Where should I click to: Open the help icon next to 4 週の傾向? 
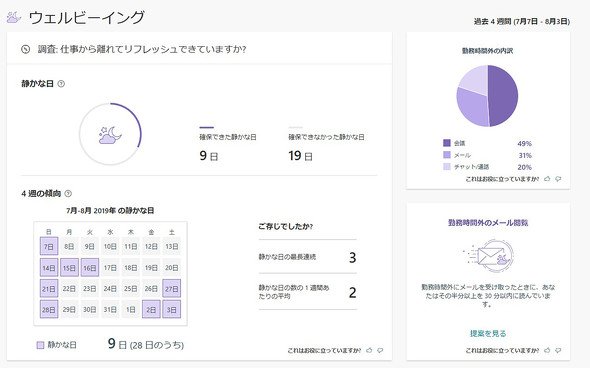pos(68,193)
